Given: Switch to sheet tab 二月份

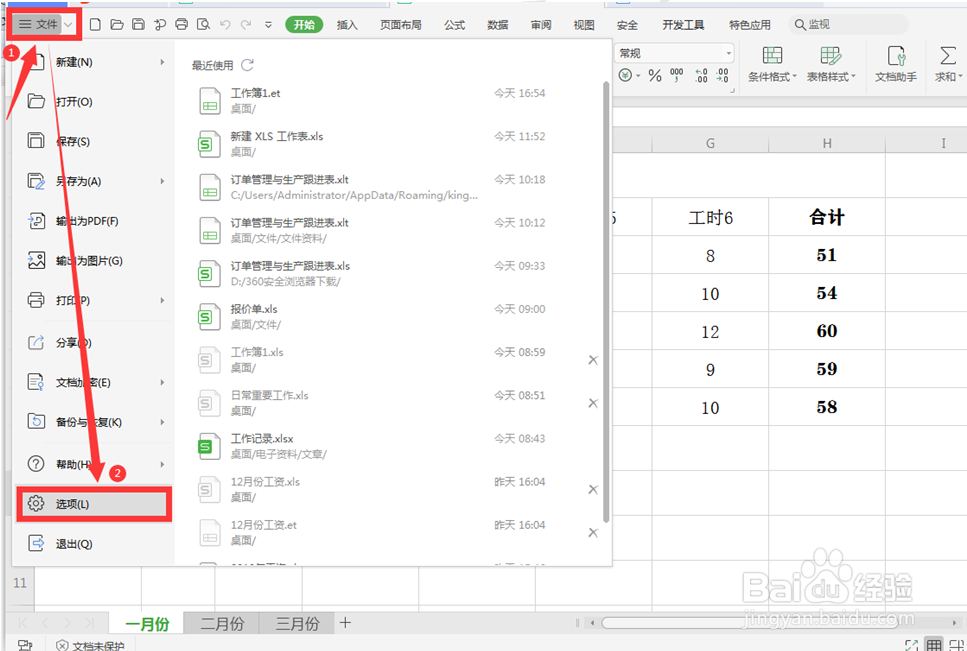Looking at the screenshot, I should 222,623.
